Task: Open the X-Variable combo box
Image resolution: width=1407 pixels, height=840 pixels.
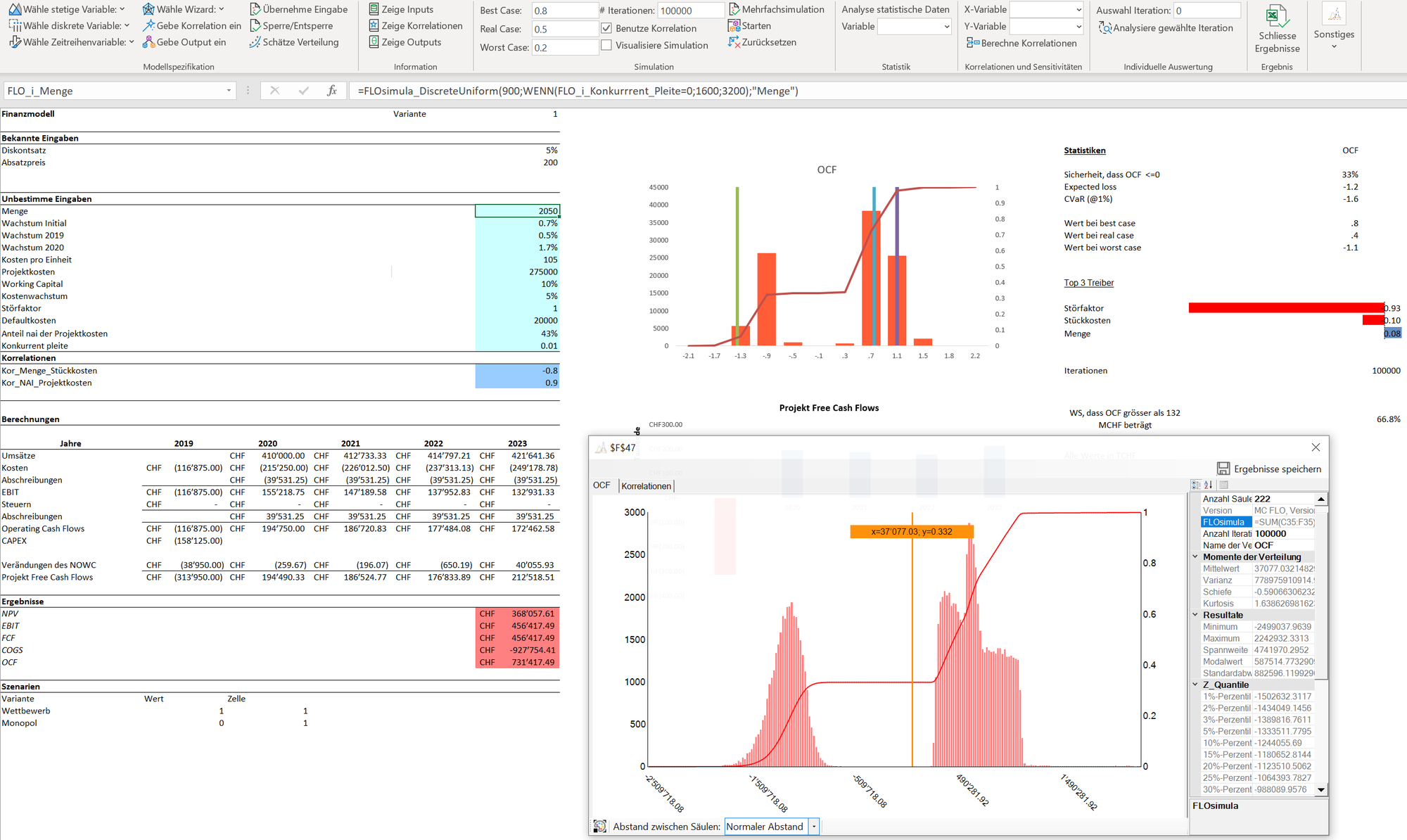Action: coord(1047,10)
